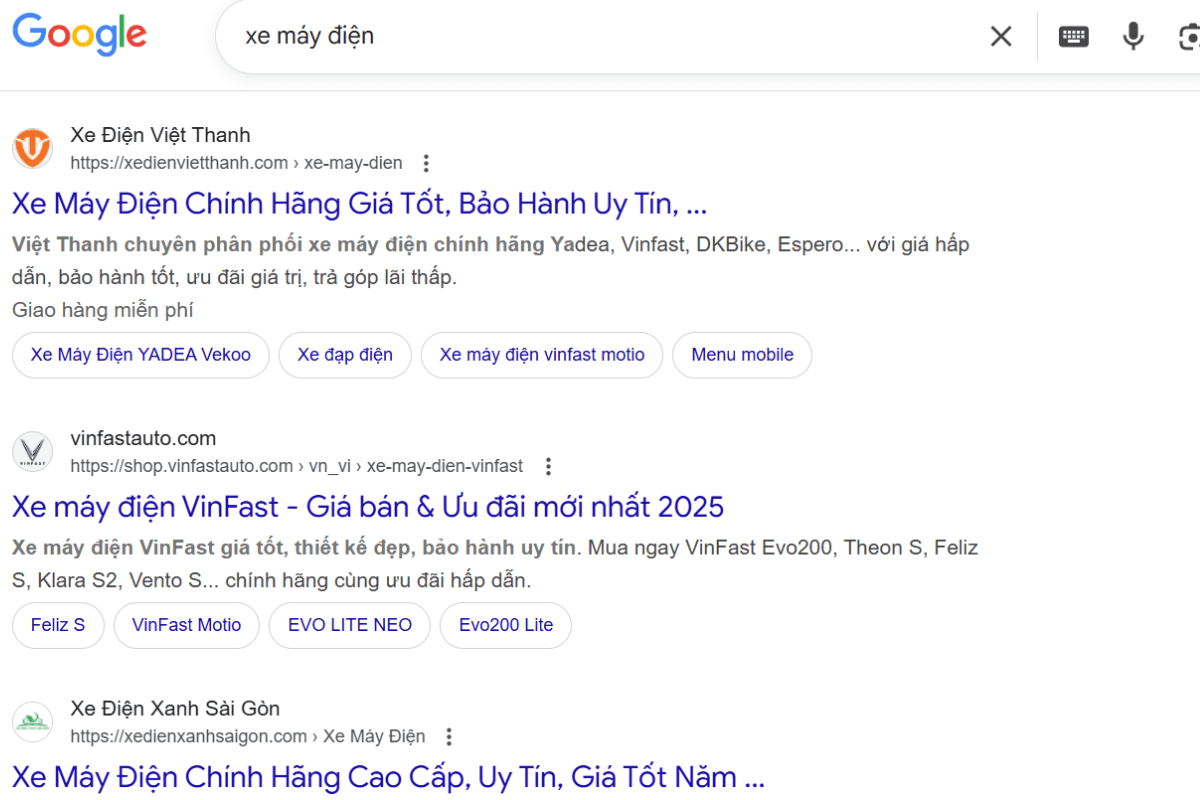The width and height of the screenshot is (1200, 800).
Task: Open 'Xe máy điện VinFast - Giá bán' result
Action: click(367, 507)
